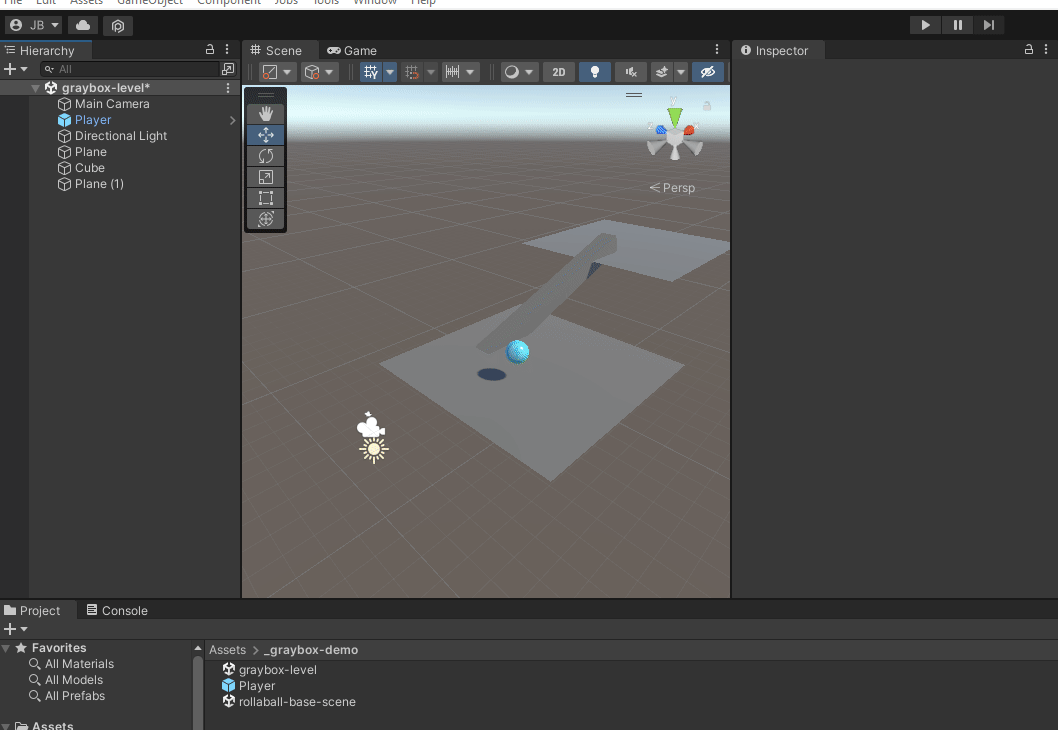Open Player prefab via arrow chevron
Image resolution: width=1058 pixels, height=730 pixels.
[233, 120]
